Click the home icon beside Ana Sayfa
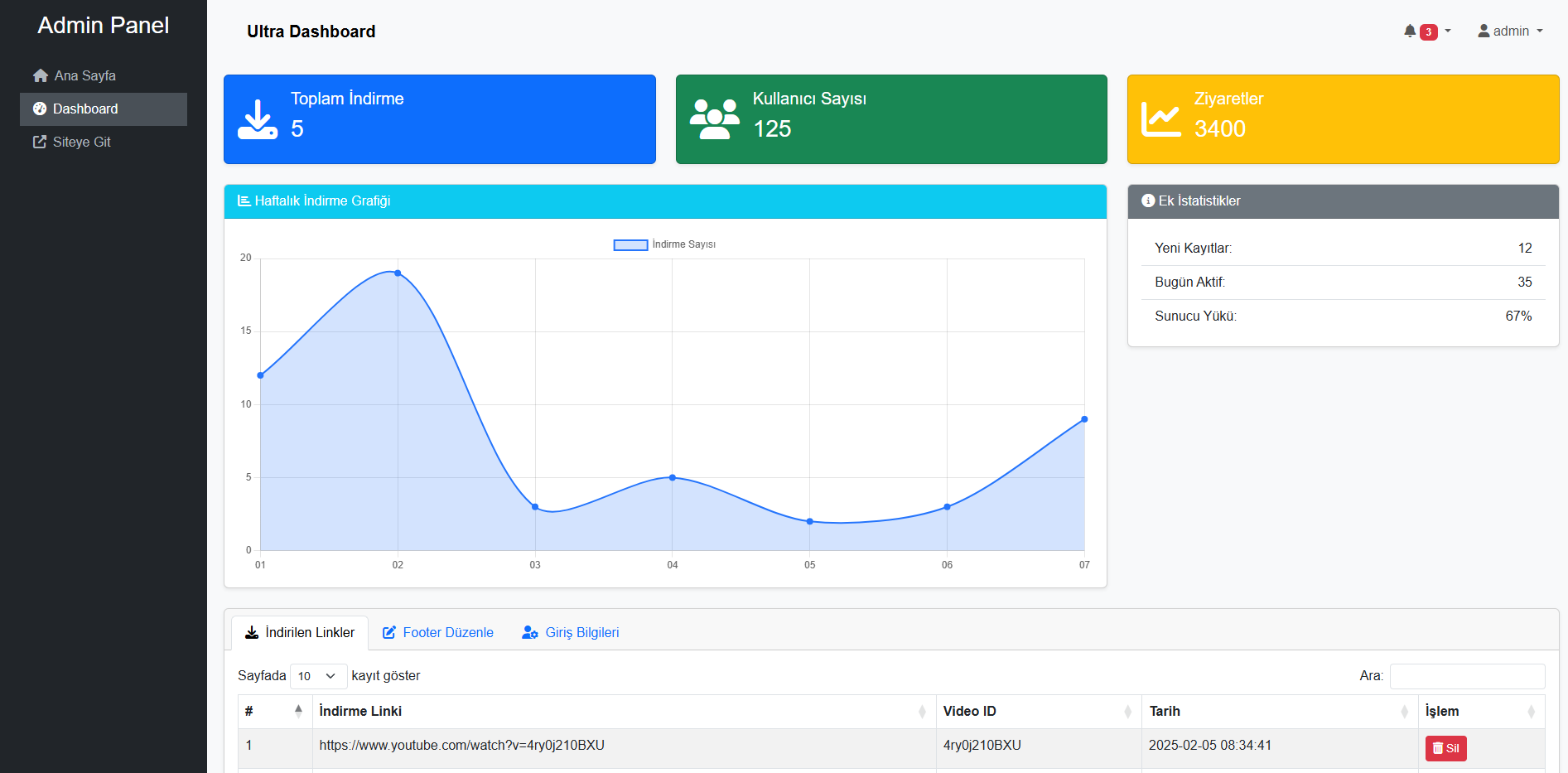The image size is (1568, 773). pos(41,75)
